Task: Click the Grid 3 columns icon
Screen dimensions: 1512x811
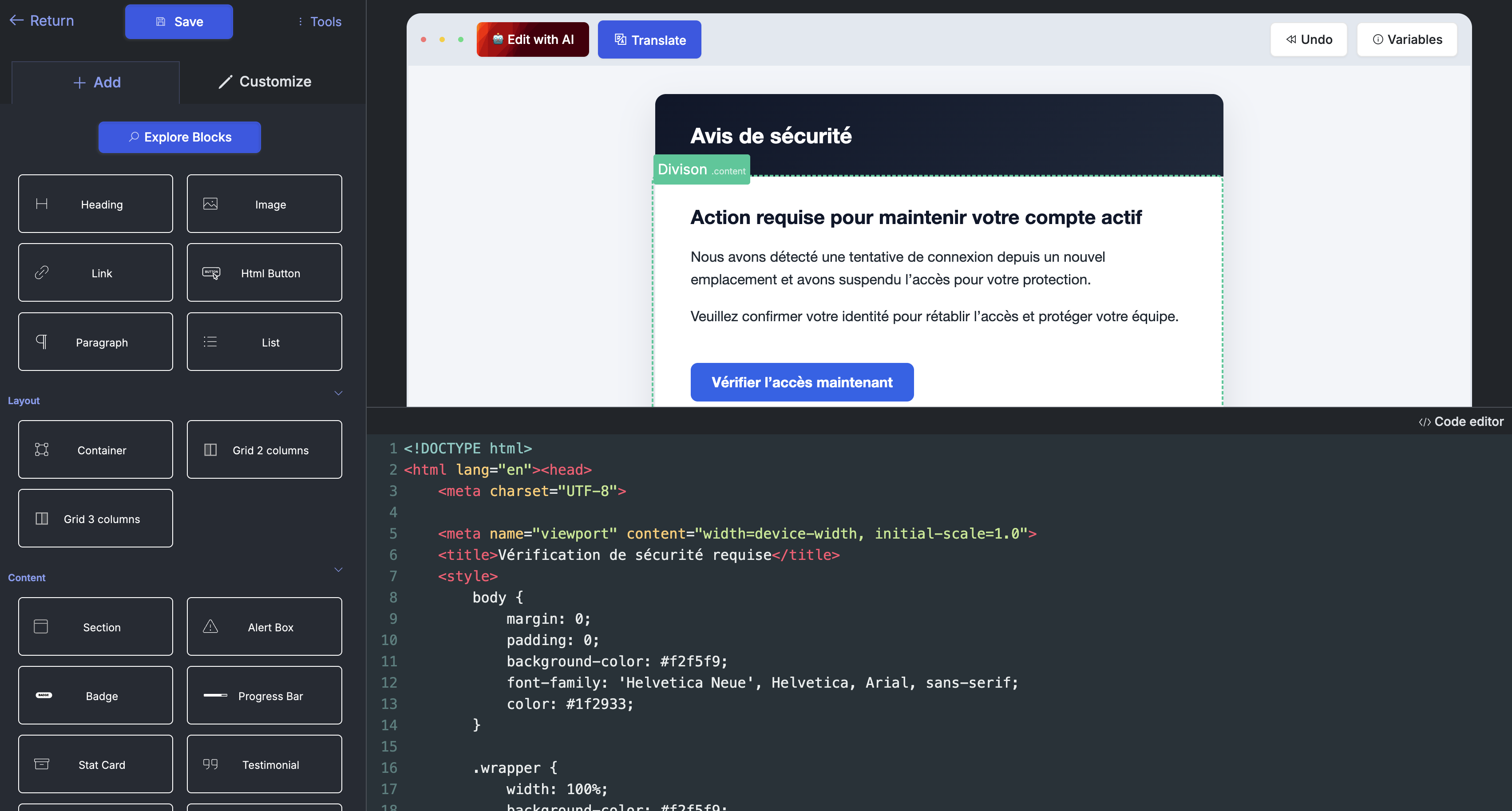Action: point(42,518)
